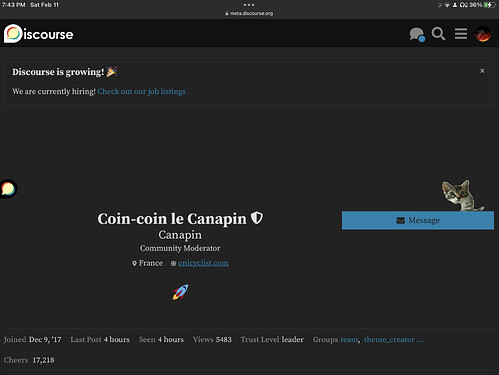This screenshot has height=375, width=499.
Task: Click the Community Moderator title text
Action: [180, 248]
